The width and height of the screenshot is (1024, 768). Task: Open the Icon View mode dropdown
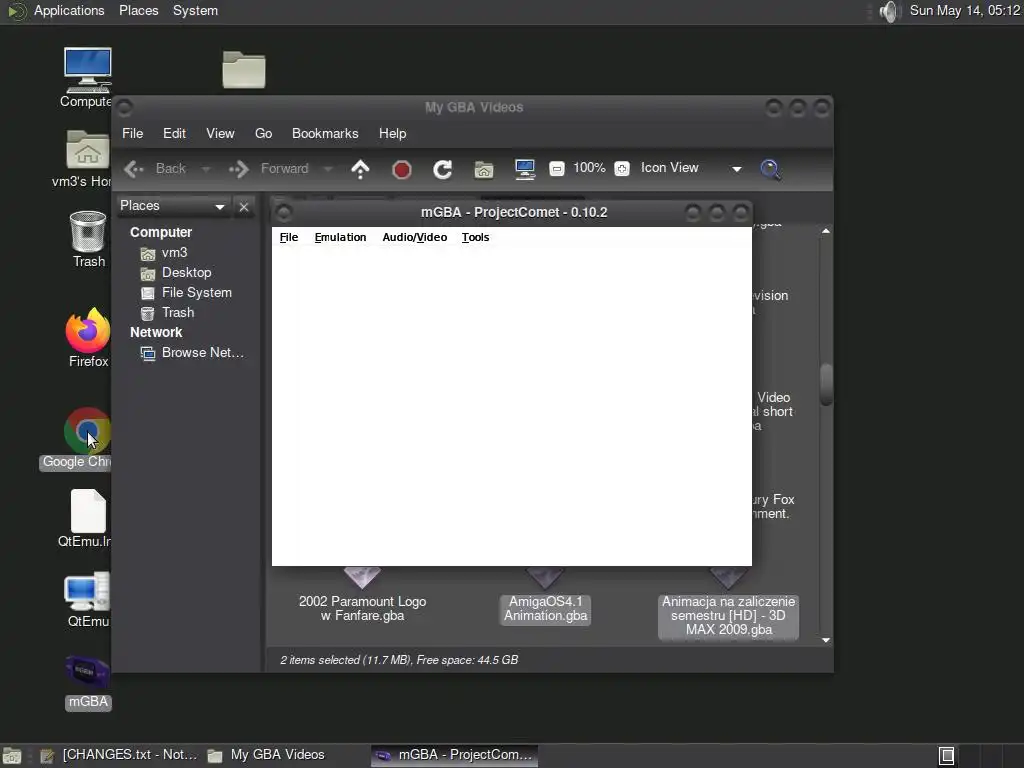[x=691, y=168]
